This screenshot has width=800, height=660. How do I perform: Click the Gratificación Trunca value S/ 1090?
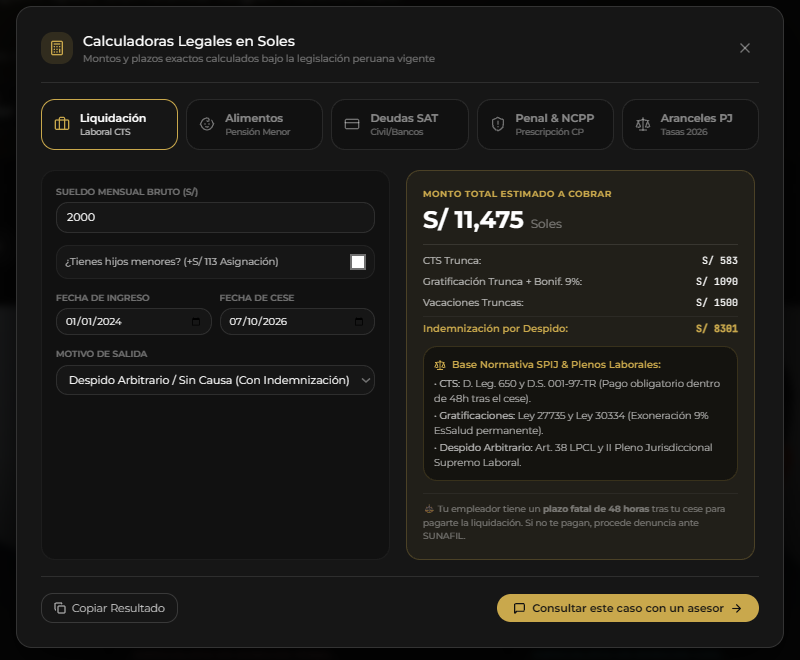tap(717, 282)
